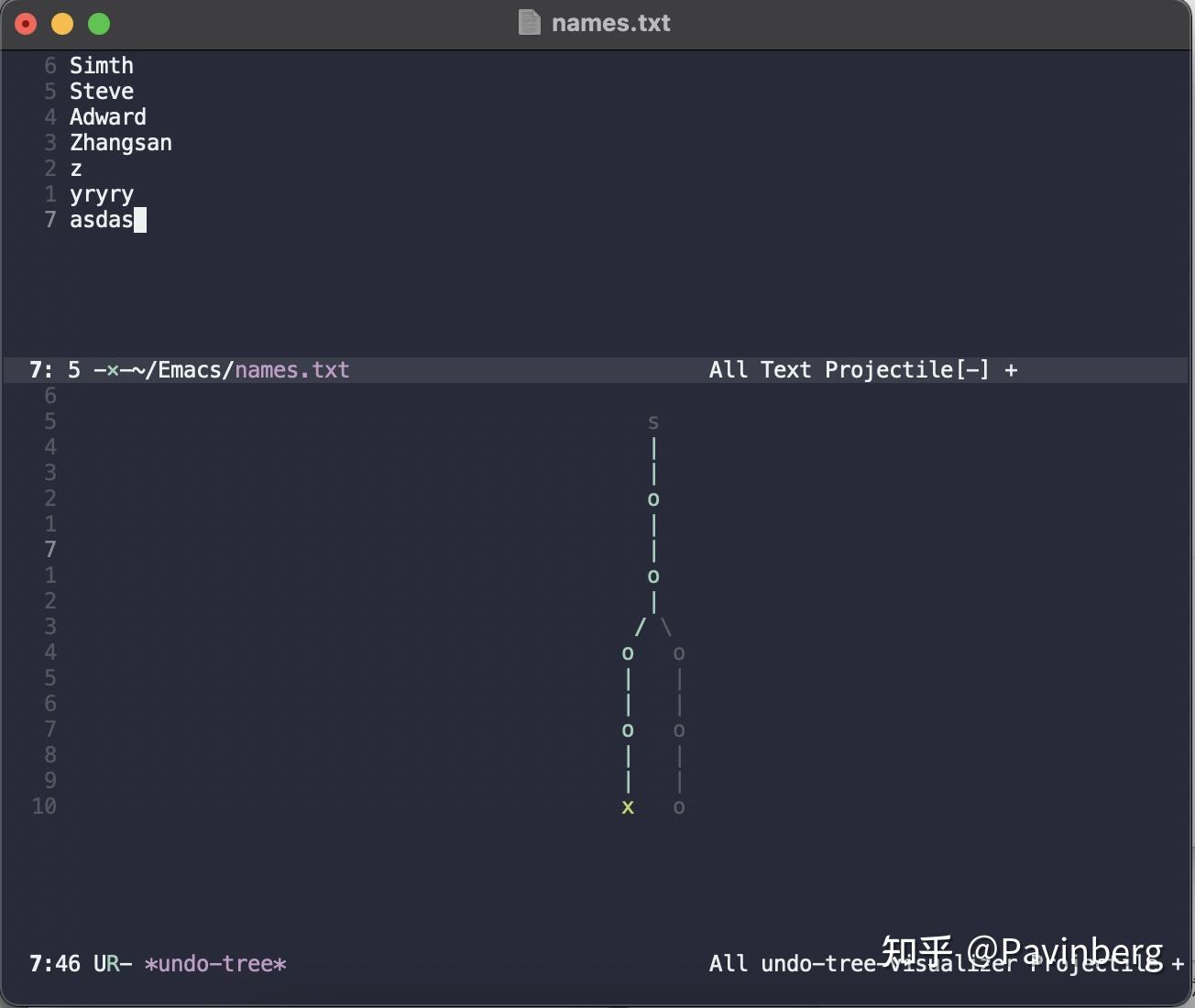Select the current undo node marked "x"
The width and height of the screenshot is (1195, 1008).
pyautogui.click(x=628, y=807)
